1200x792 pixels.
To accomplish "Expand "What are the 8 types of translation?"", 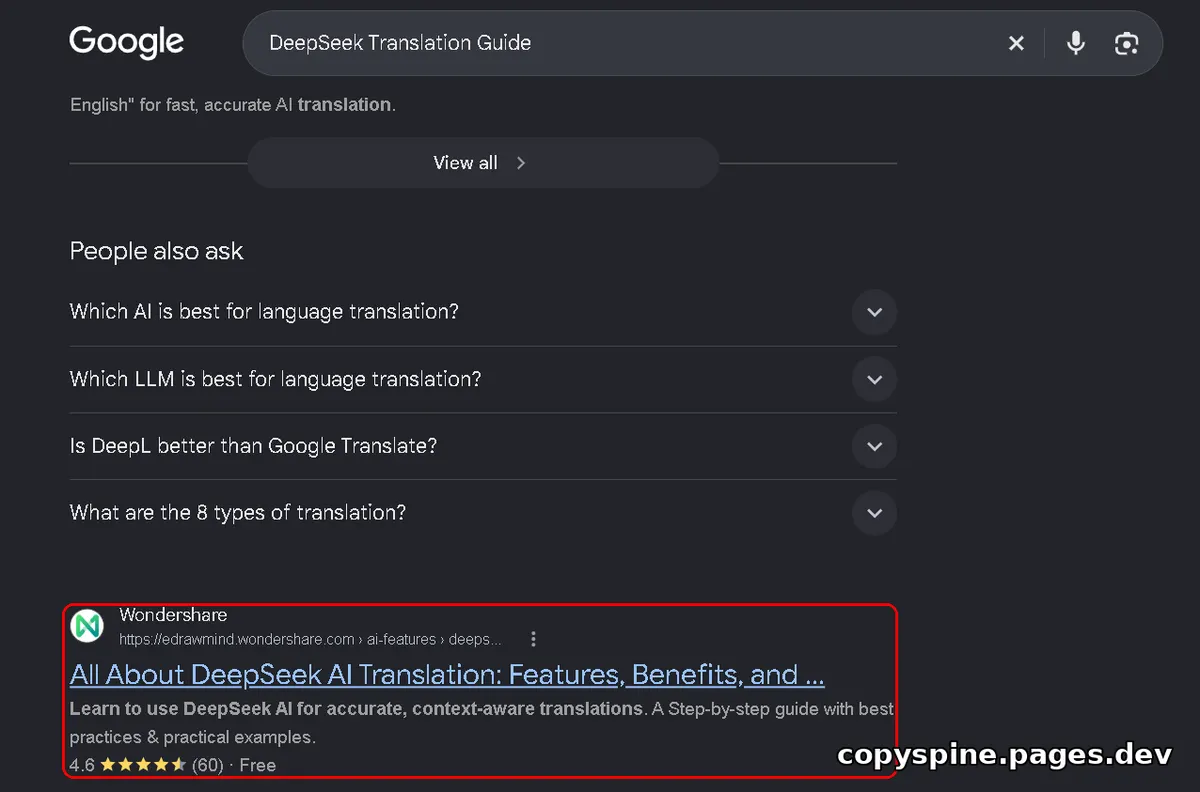I will click(x=483, y=513).
